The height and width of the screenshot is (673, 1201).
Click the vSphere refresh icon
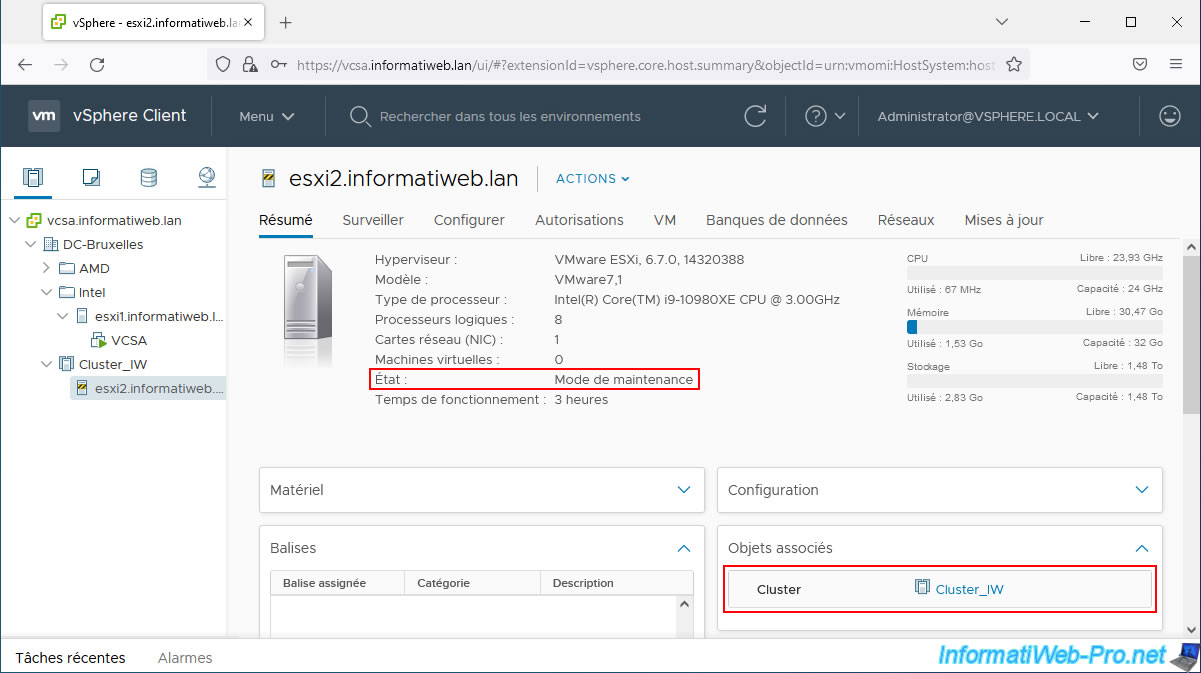click(x=756, y=116)
